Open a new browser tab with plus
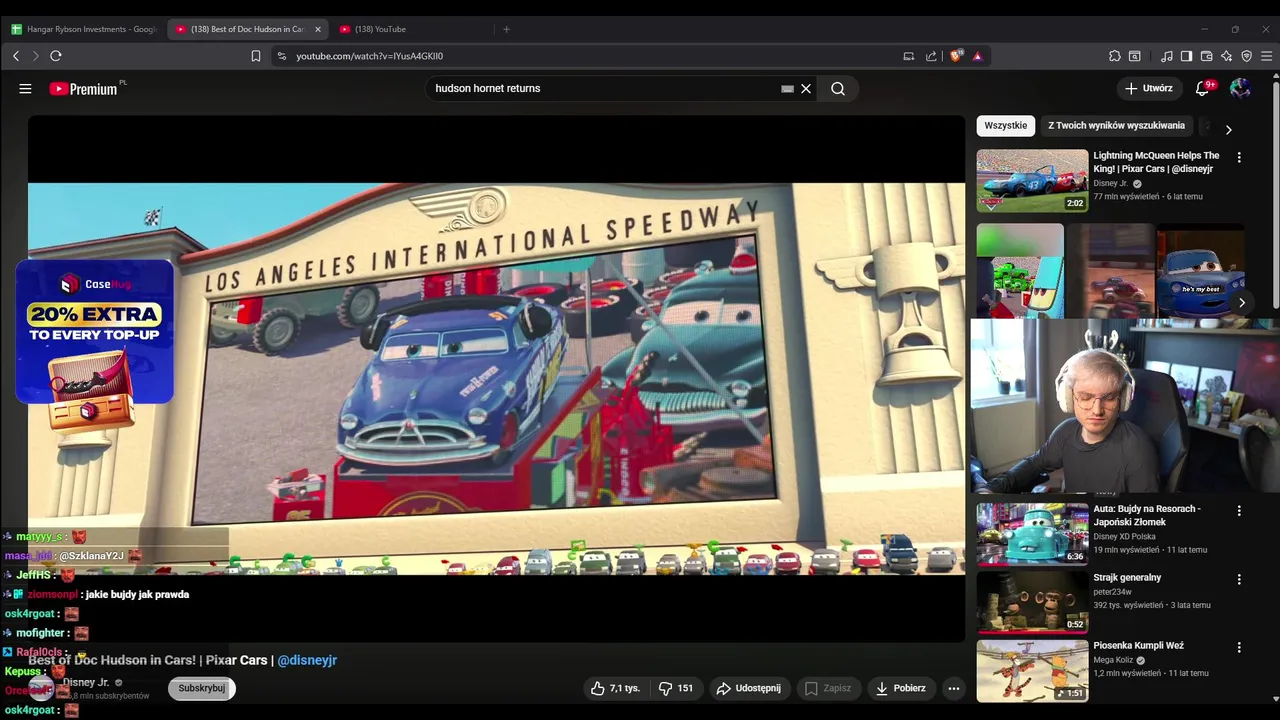 pos(506,29)
